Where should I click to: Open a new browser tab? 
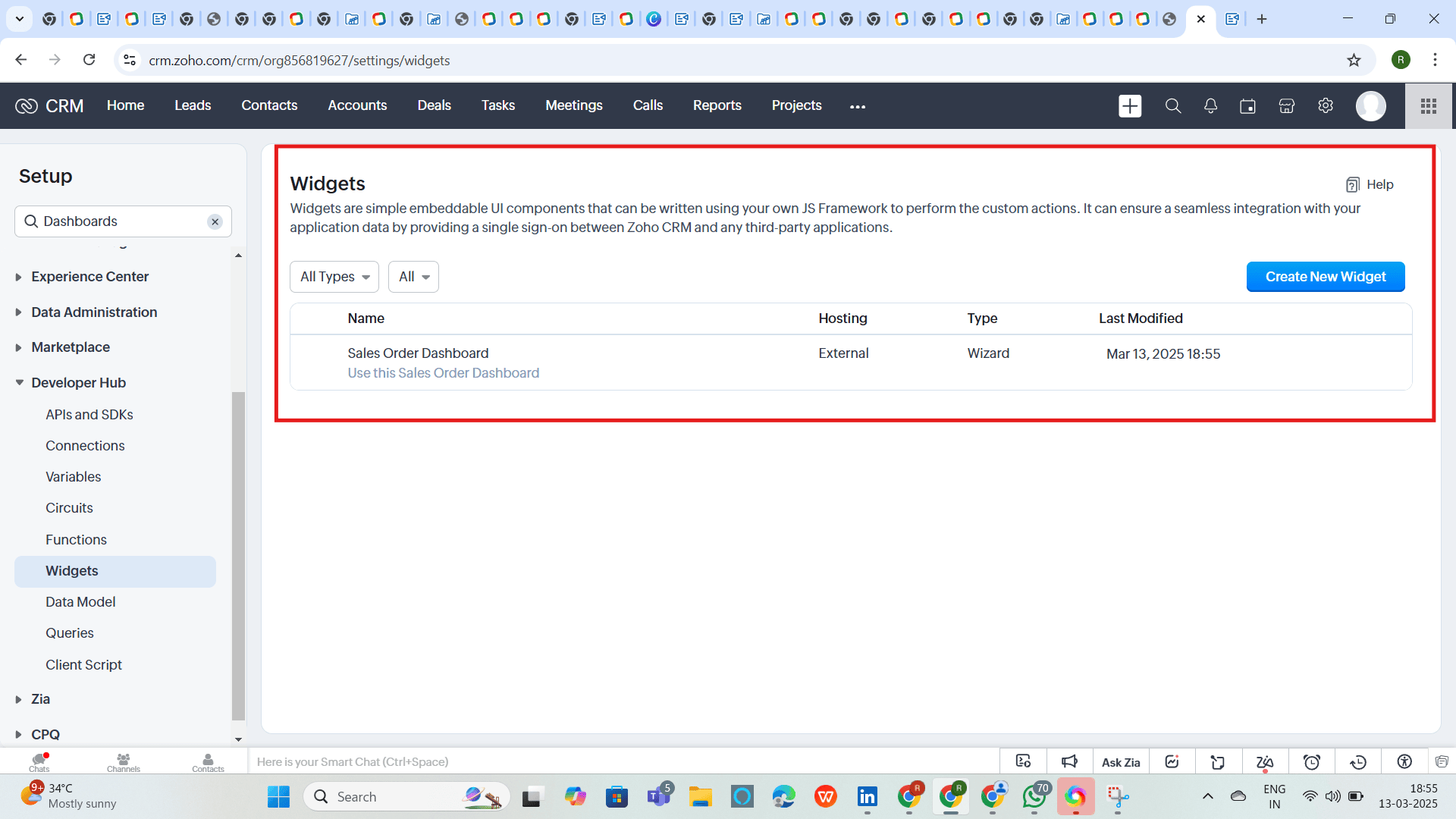pos(1262,19)
